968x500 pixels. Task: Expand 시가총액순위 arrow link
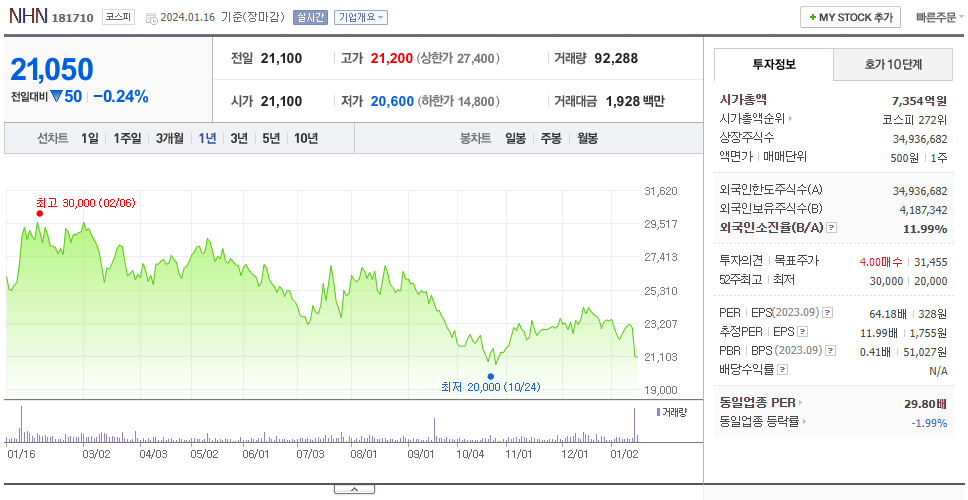790,119
